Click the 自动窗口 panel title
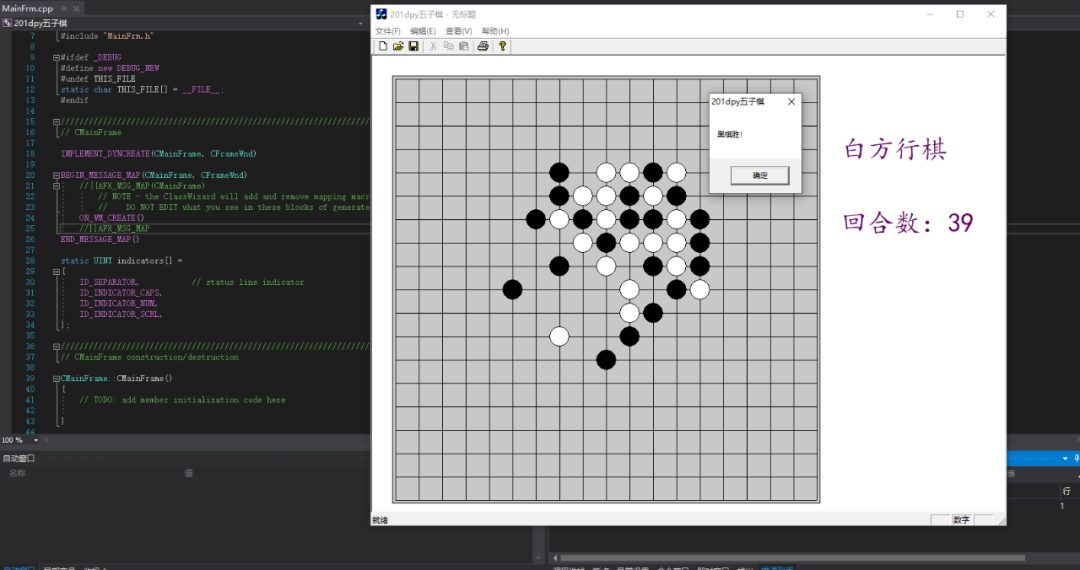1080x570 pixels. coord(19,458)
